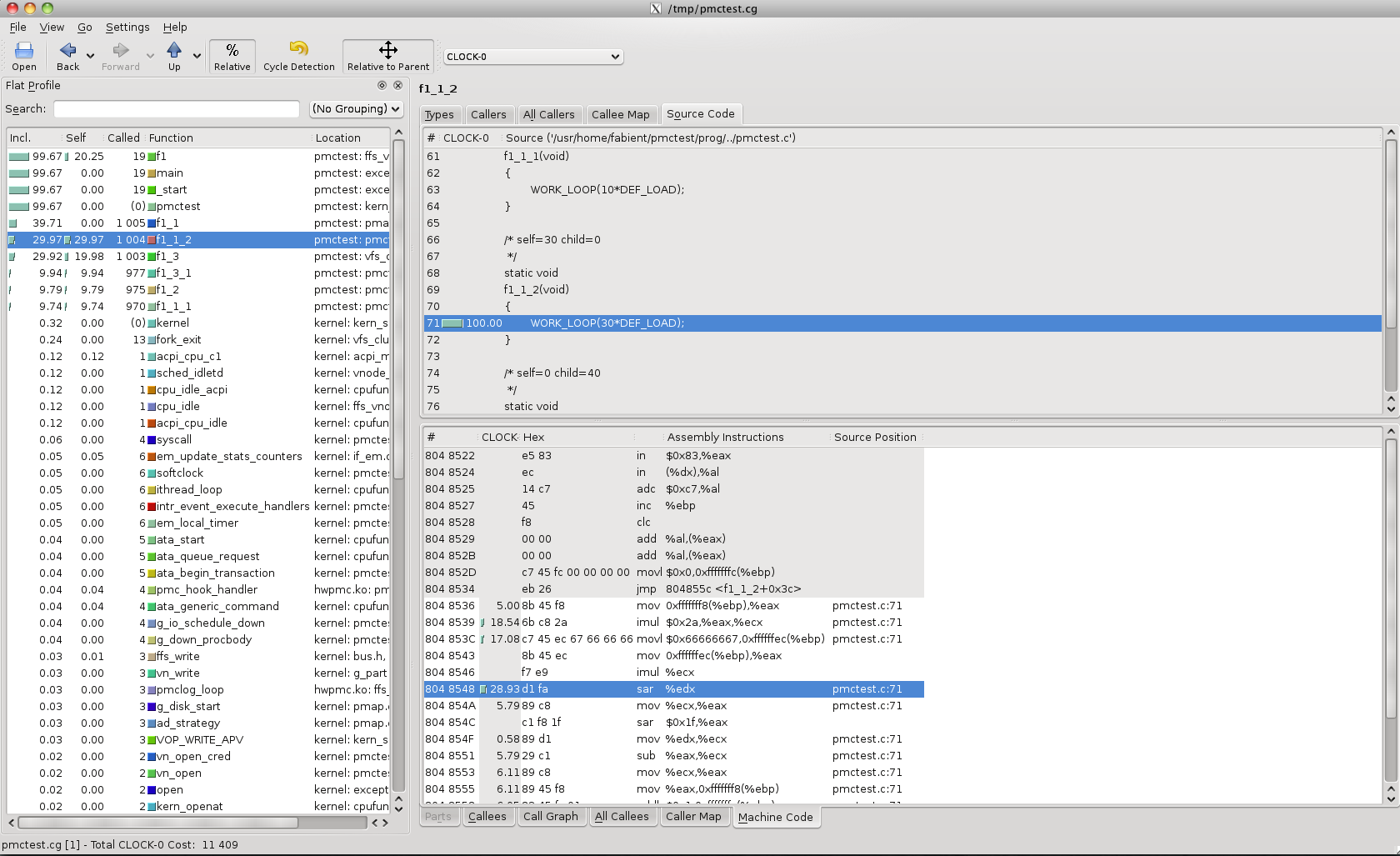
Task: Toggle Cycle Detection
Action: click(299, 57)
